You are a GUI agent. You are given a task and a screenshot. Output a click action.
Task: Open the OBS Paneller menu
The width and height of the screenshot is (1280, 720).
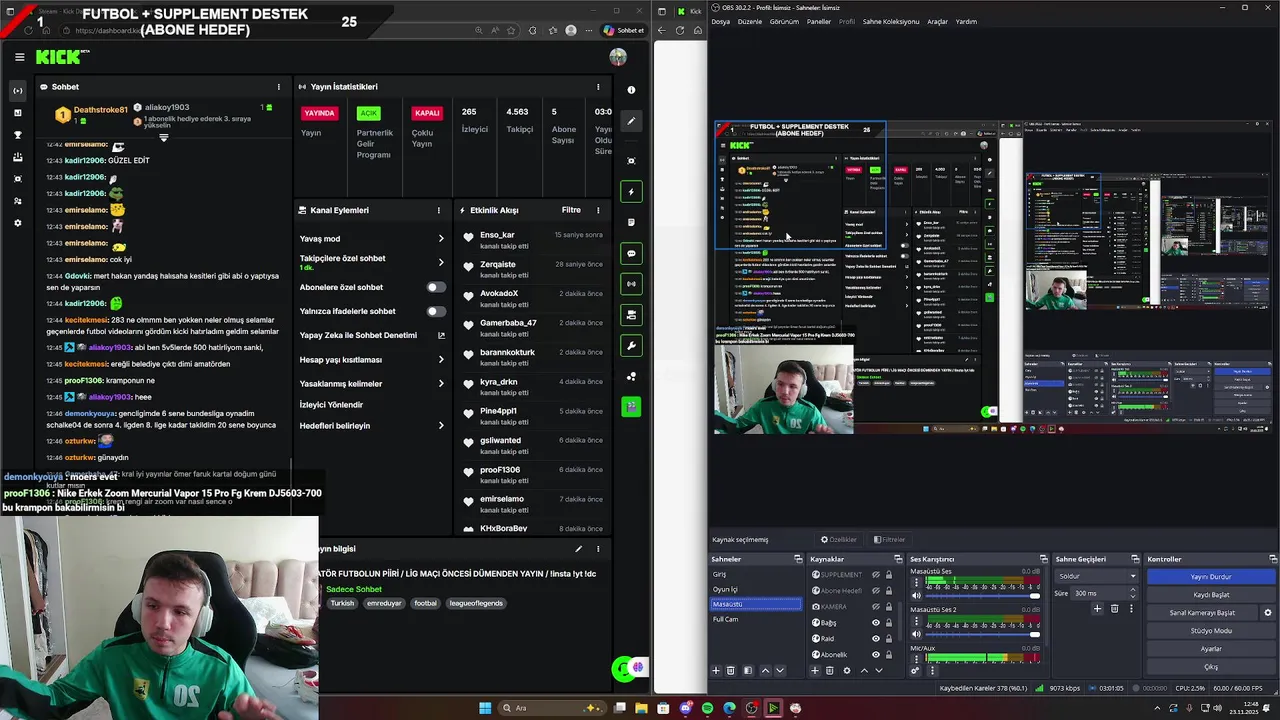coord(819,22)
